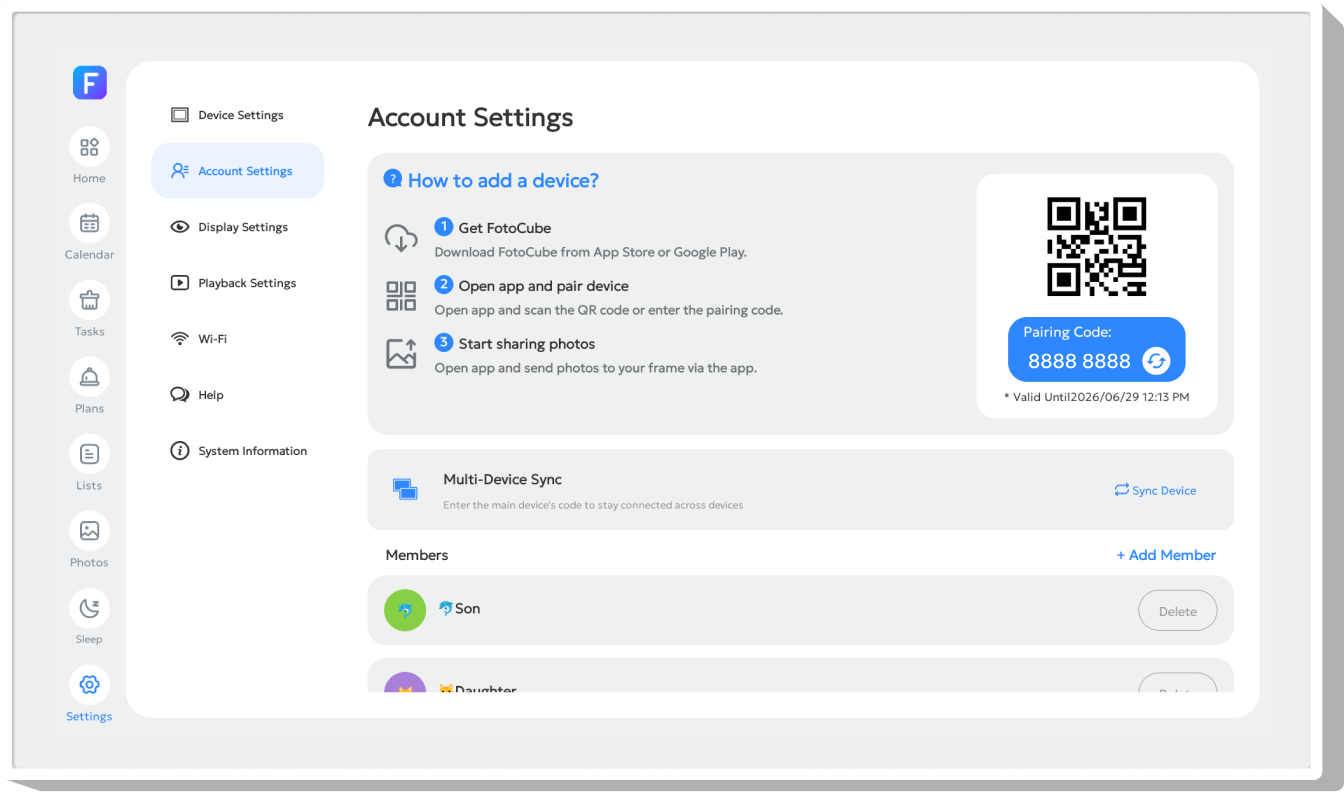Refresh the pairing code icon
Viewport: 1344px width, 792px height.
point(1156,361)
